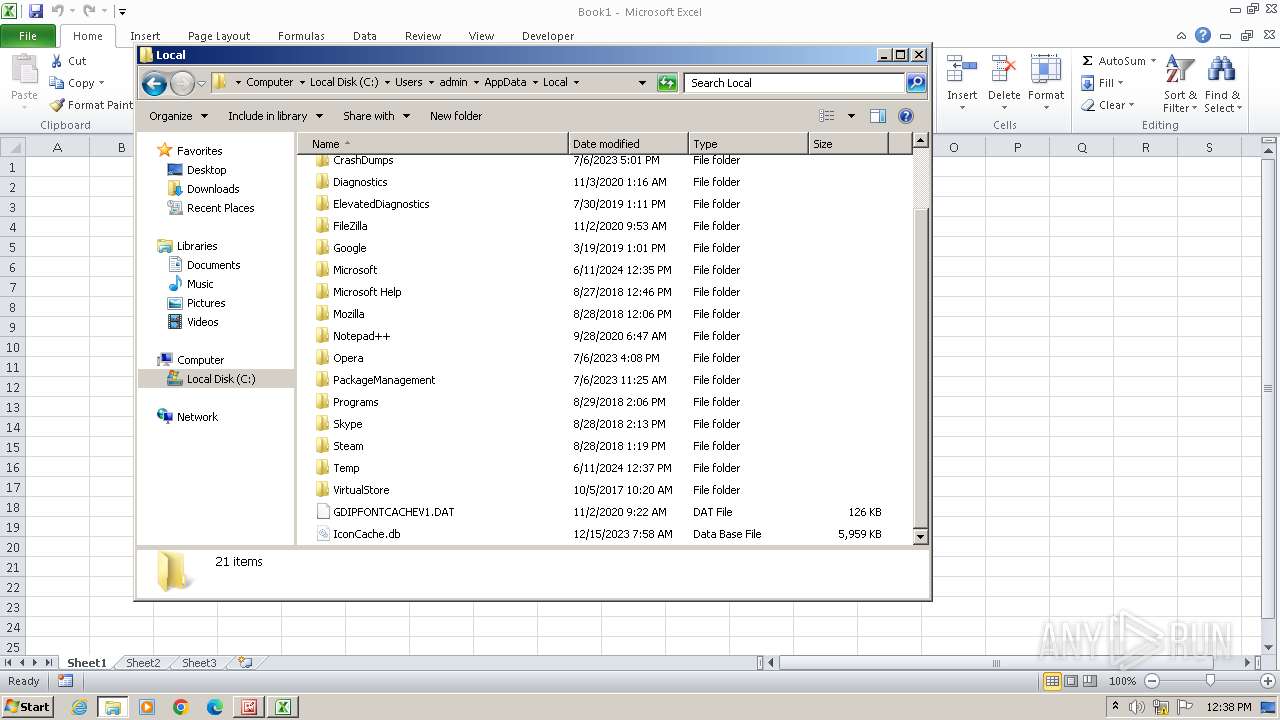
Task: Select Page Break Preview button in status bar
Action: coord(1090,681)
